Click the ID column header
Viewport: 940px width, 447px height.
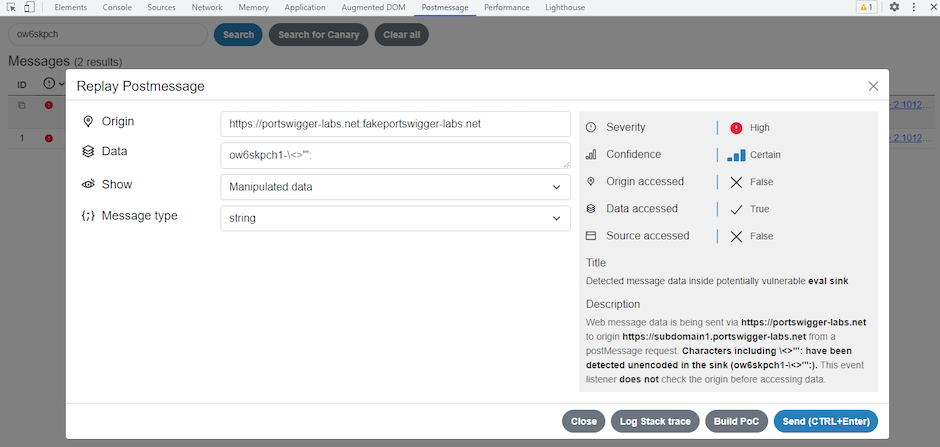(22, 84)
